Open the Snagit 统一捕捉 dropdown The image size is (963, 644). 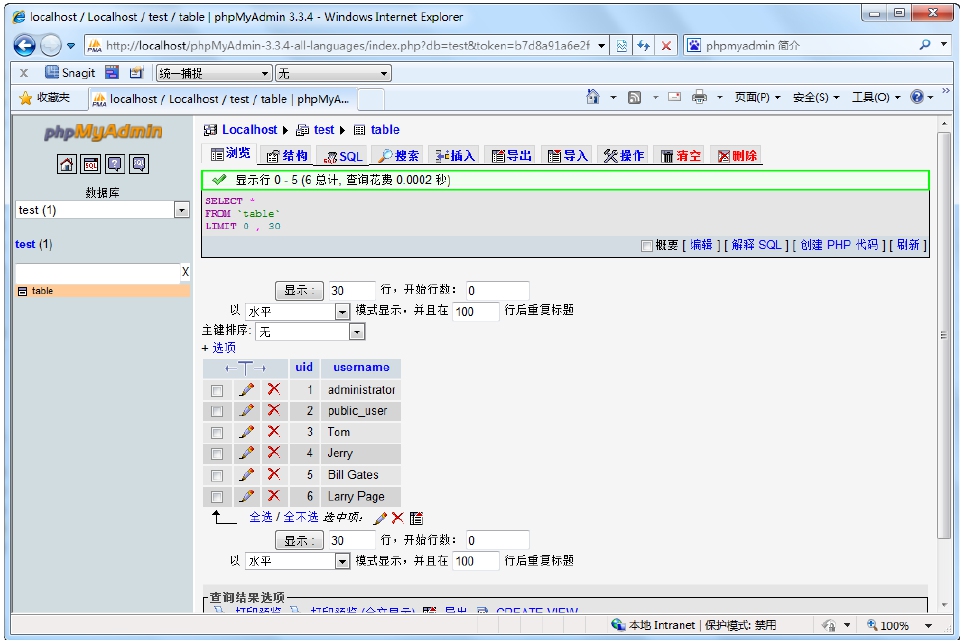coord(214,73)
